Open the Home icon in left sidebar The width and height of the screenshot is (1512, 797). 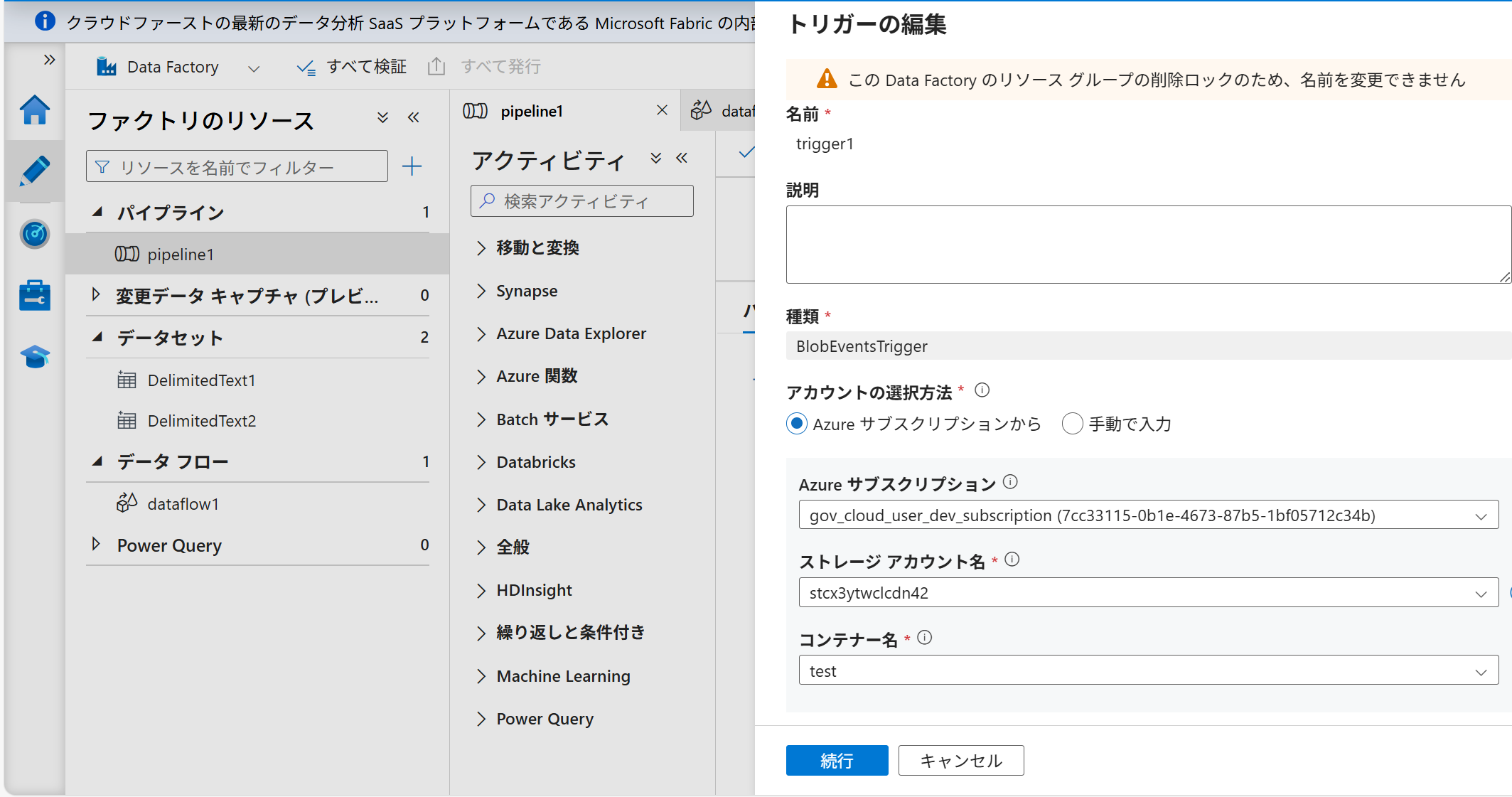coord(34,110)
